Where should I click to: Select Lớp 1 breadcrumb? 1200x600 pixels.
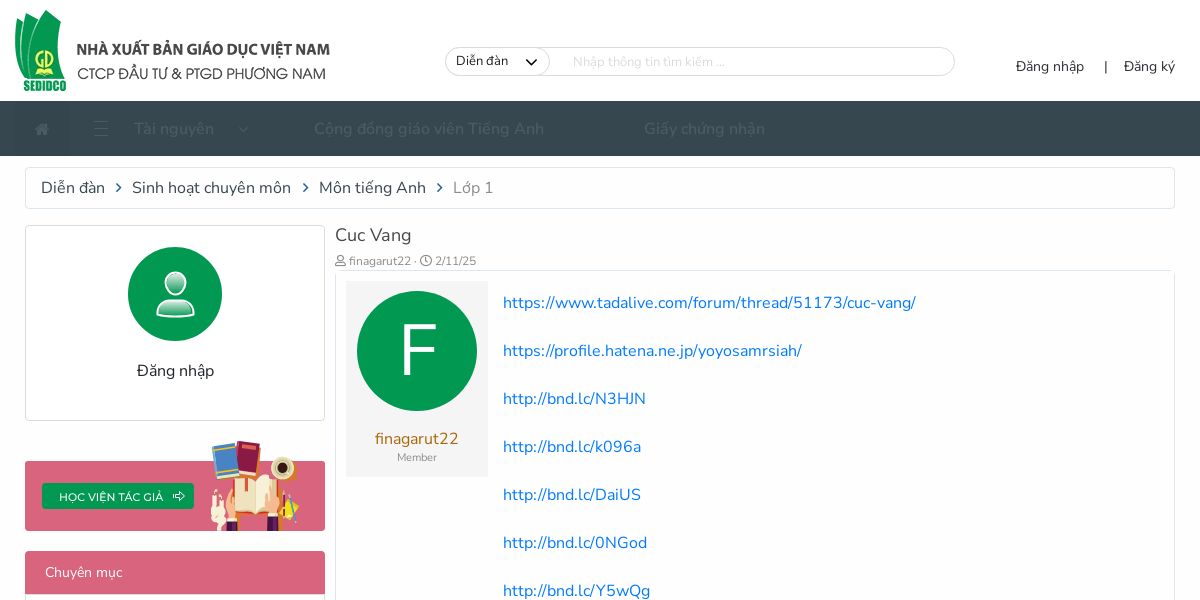point(473,188)
